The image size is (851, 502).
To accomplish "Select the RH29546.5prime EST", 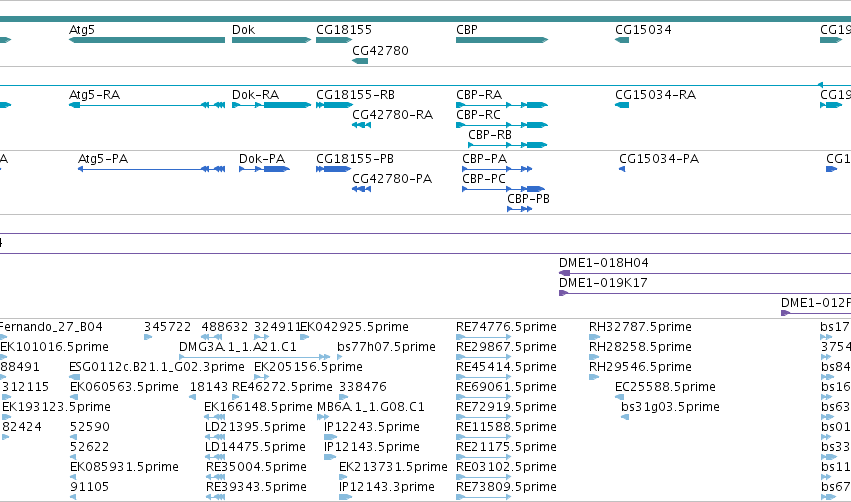I will 594,377.
